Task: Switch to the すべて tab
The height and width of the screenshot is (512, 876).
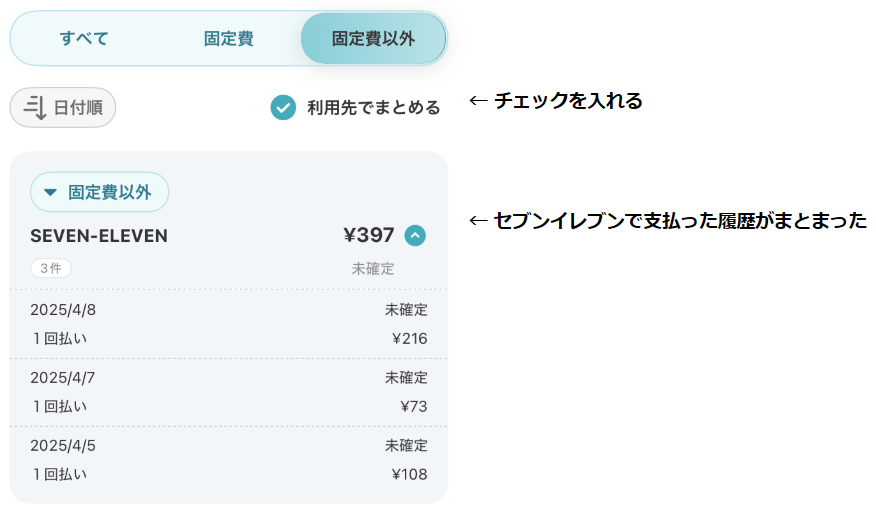Action: click(x=84, y=39)
